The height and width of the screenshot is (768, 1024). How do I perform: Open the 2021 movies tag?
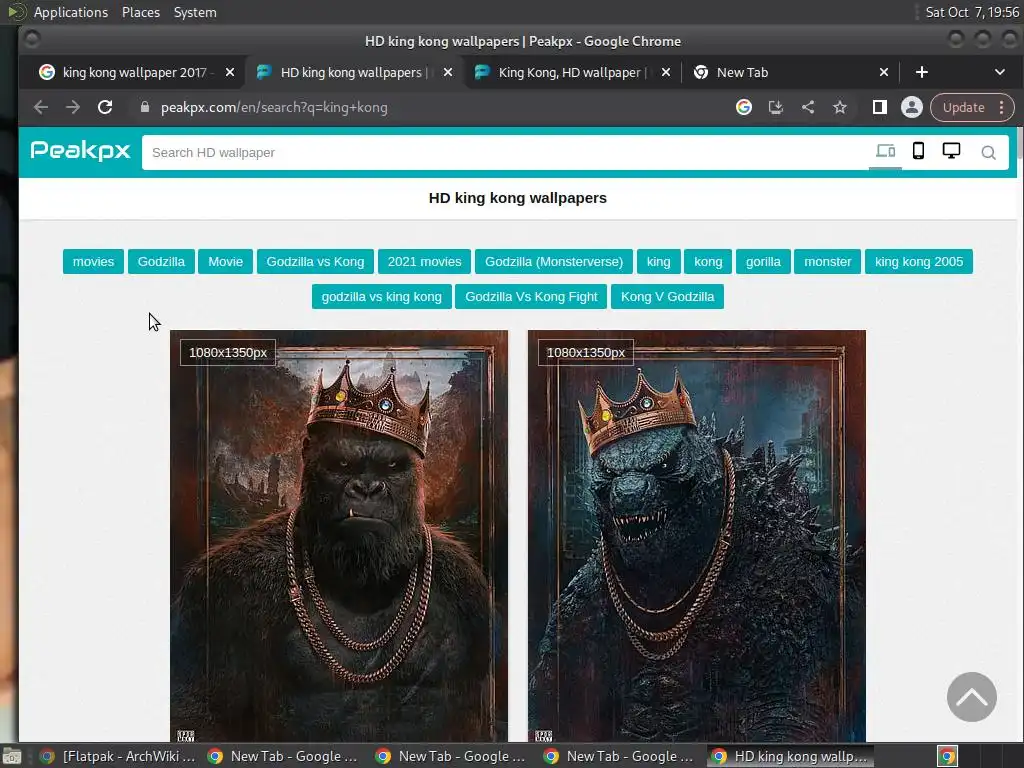tap(424, 262)
